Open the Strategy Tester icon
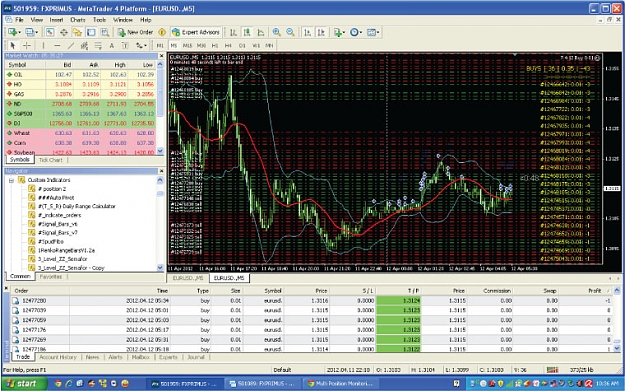This screenshot has height=391, width=625. [105, 32]
